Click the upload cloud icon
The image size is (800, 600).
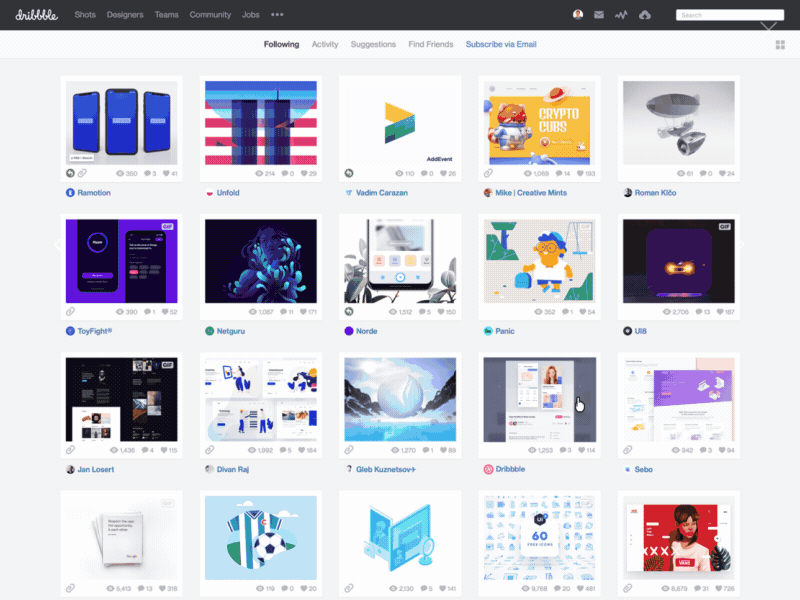[645, 15]
